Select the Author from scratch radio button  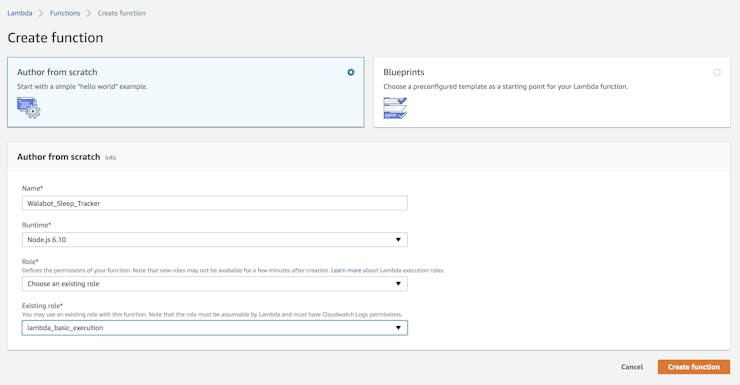(x=351, y=72)
